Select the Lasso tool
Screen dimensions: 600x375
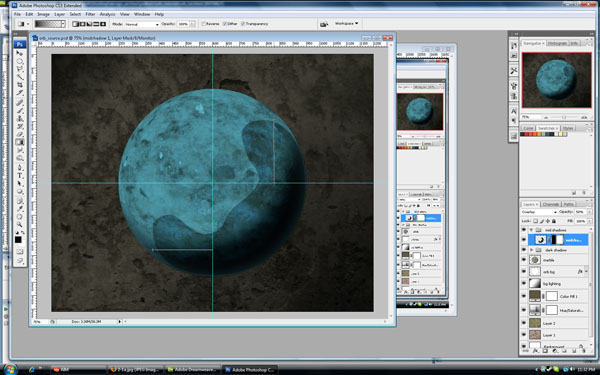click(19, 69)
